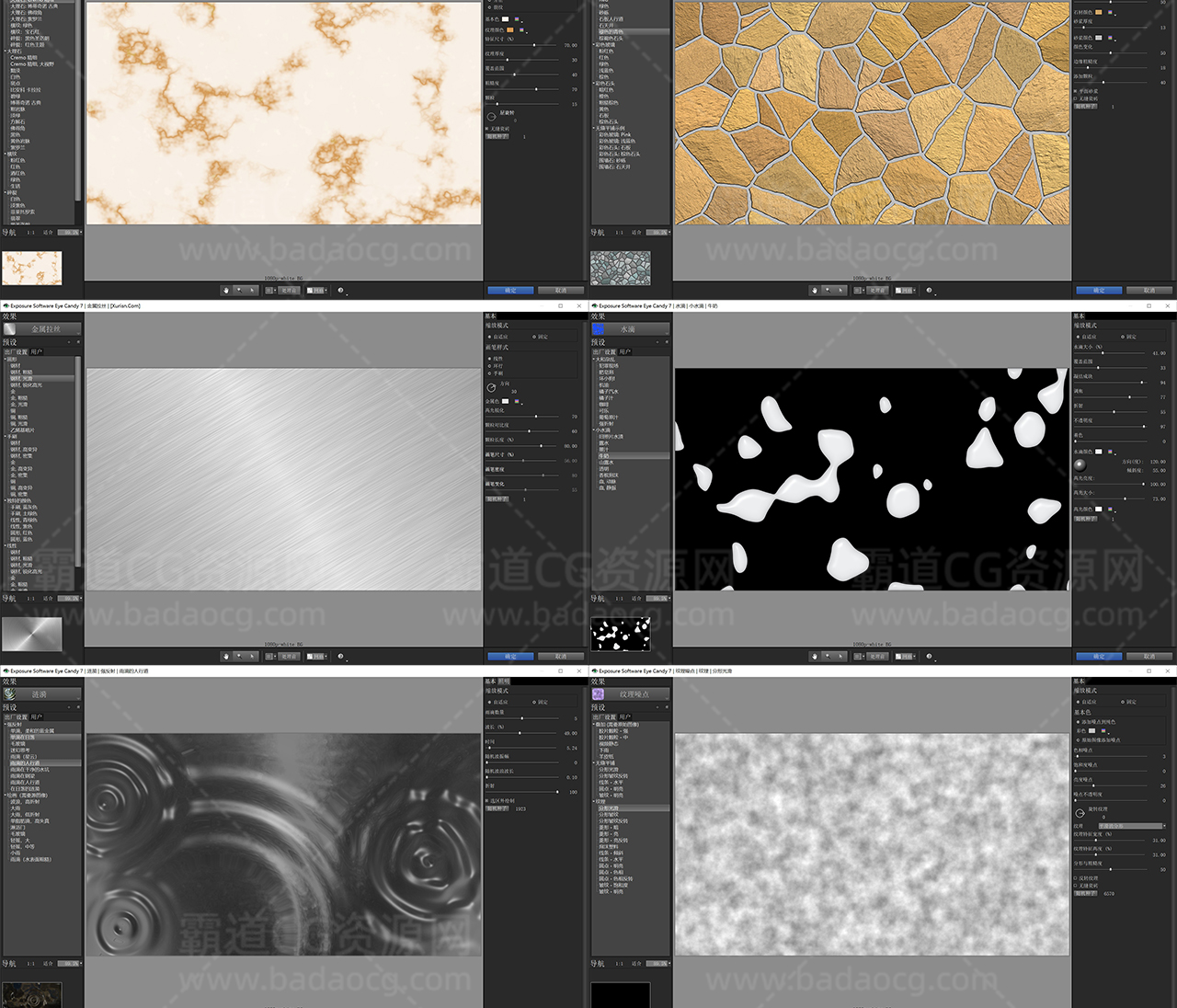Switch to 用户 presets tab in water drops window

point(625,351)
